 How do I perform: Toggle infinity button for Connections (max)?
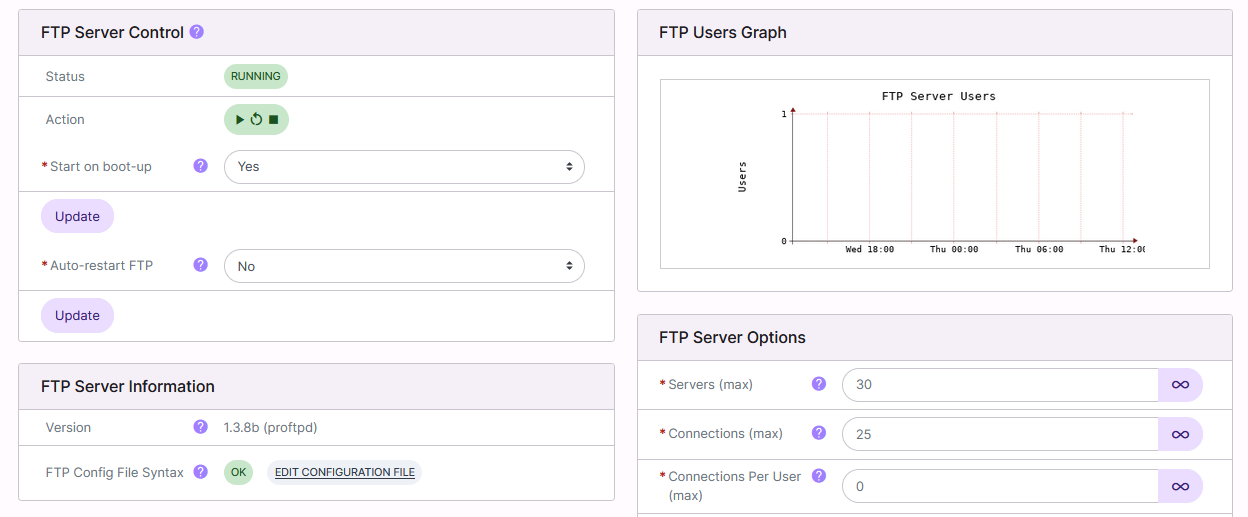pyautogui.click(x=1180, y=434)
